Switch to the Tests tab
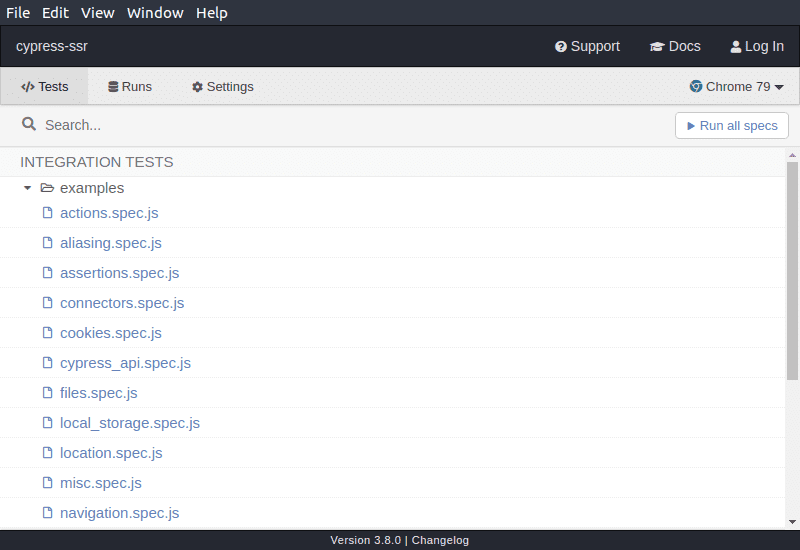 tap(44, 87)
